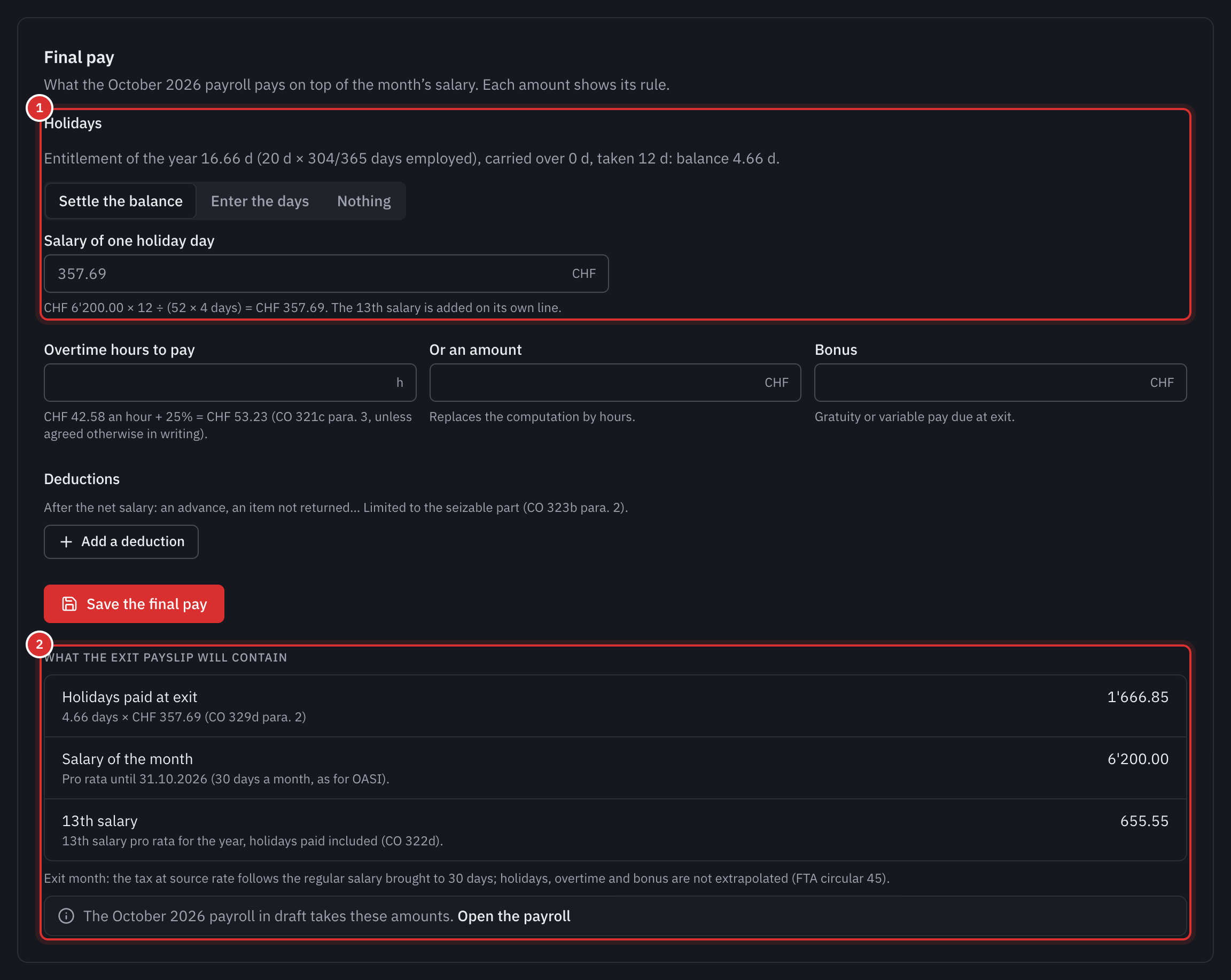
Task: Click the Overtime hours to pay input
Action: tap(230, 383)
